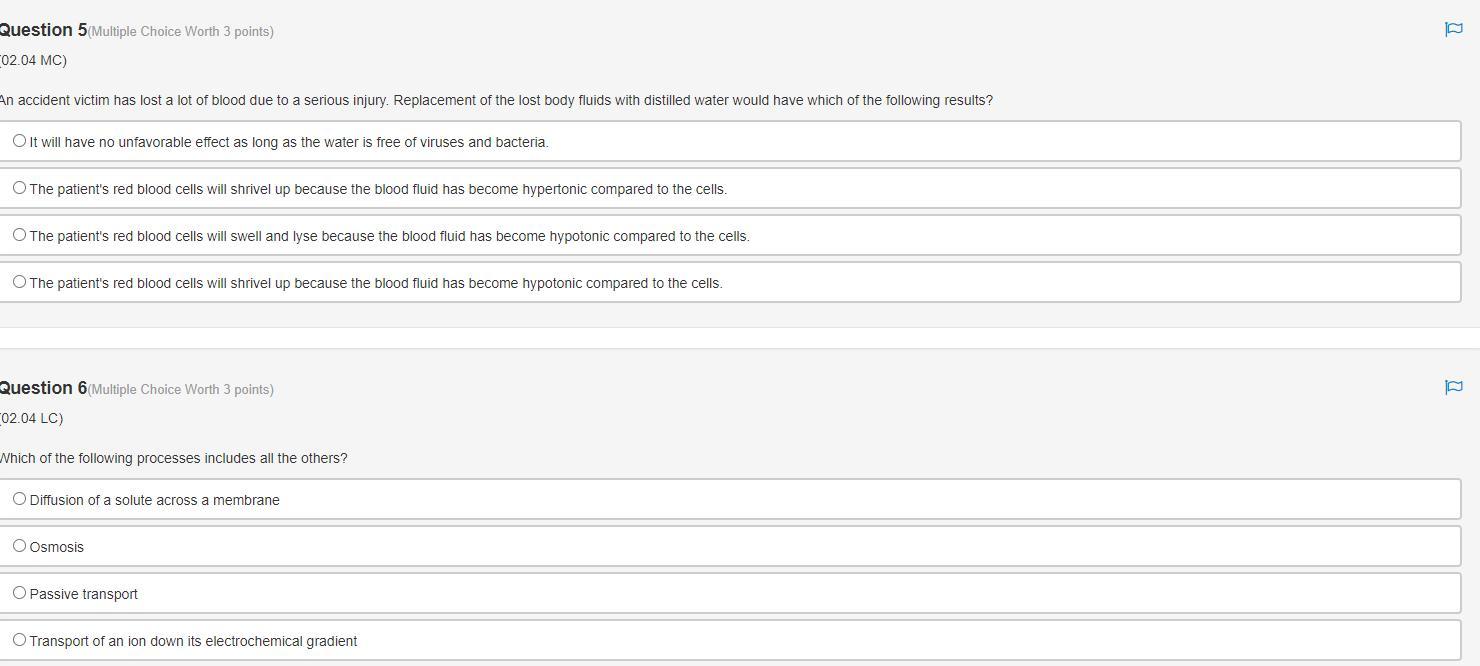Select the 'swell and lyse' answer radio button
The width and height of the screenshot is (1480, 666).
tap(19, 235)
